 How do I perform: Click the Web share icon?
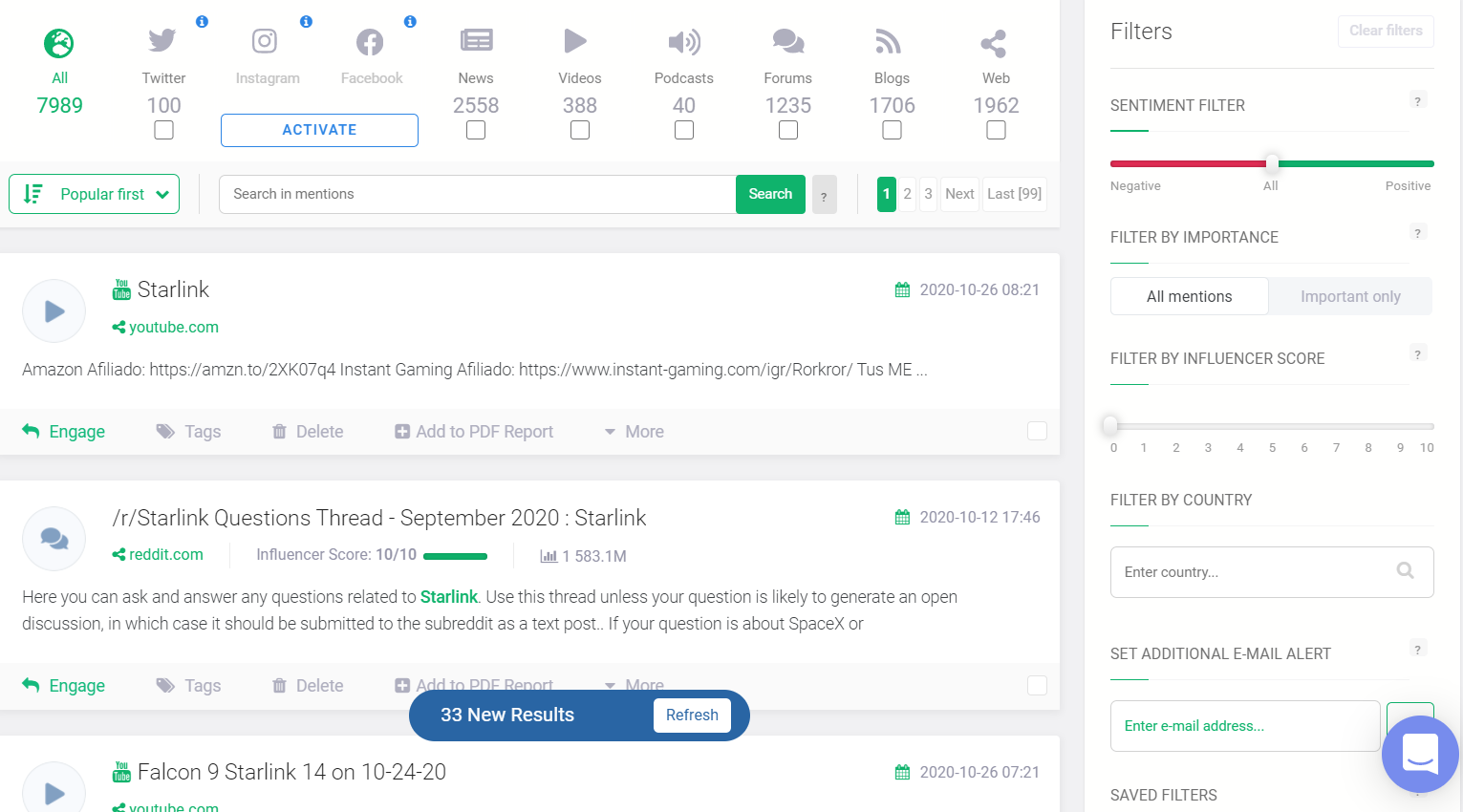pyautogui.click(x=994, y=43)
